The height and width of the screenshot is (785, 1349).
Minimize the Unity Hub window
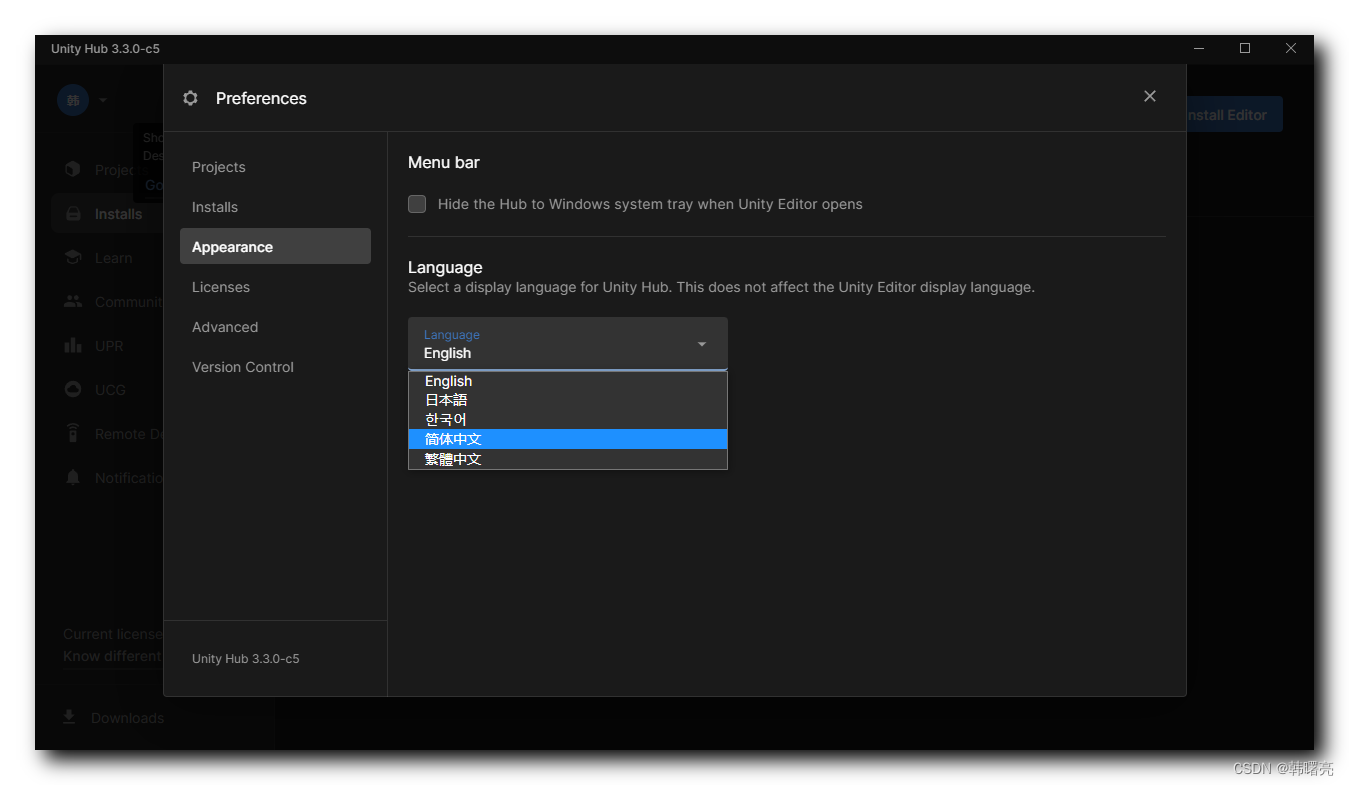[1199, 48]
